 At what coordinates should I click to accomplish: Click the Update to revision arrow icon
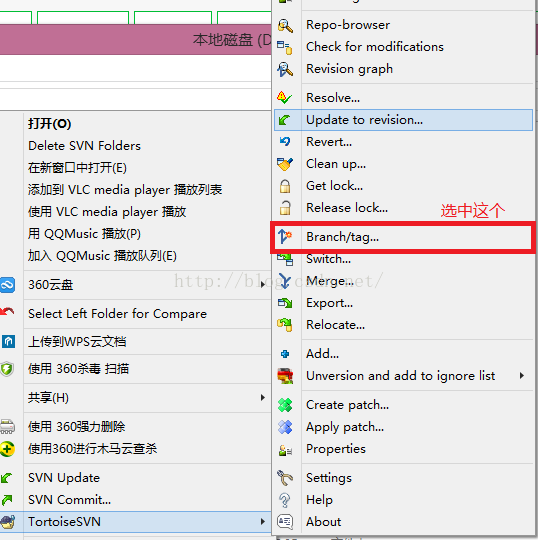tap(285, 120)
